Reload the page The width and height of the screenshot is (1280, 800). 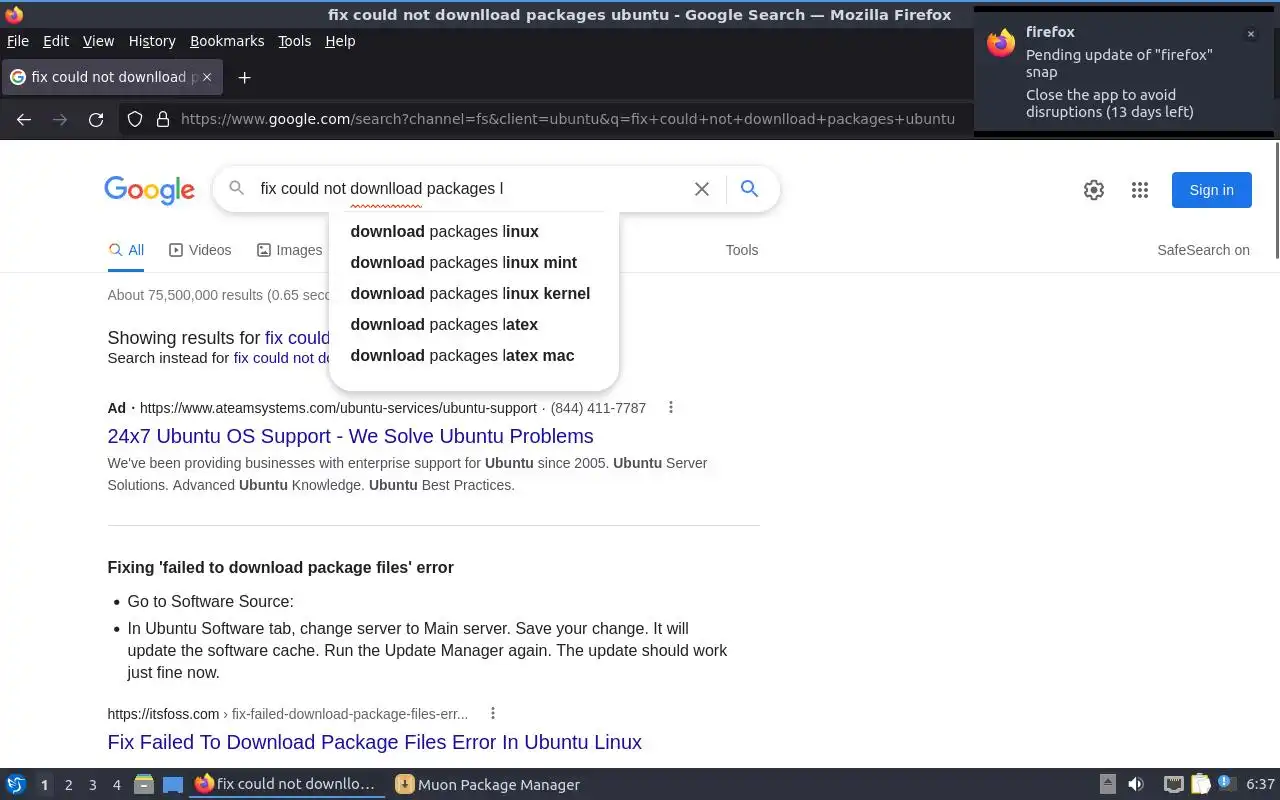pyautogui.click(x=96, y=119)
